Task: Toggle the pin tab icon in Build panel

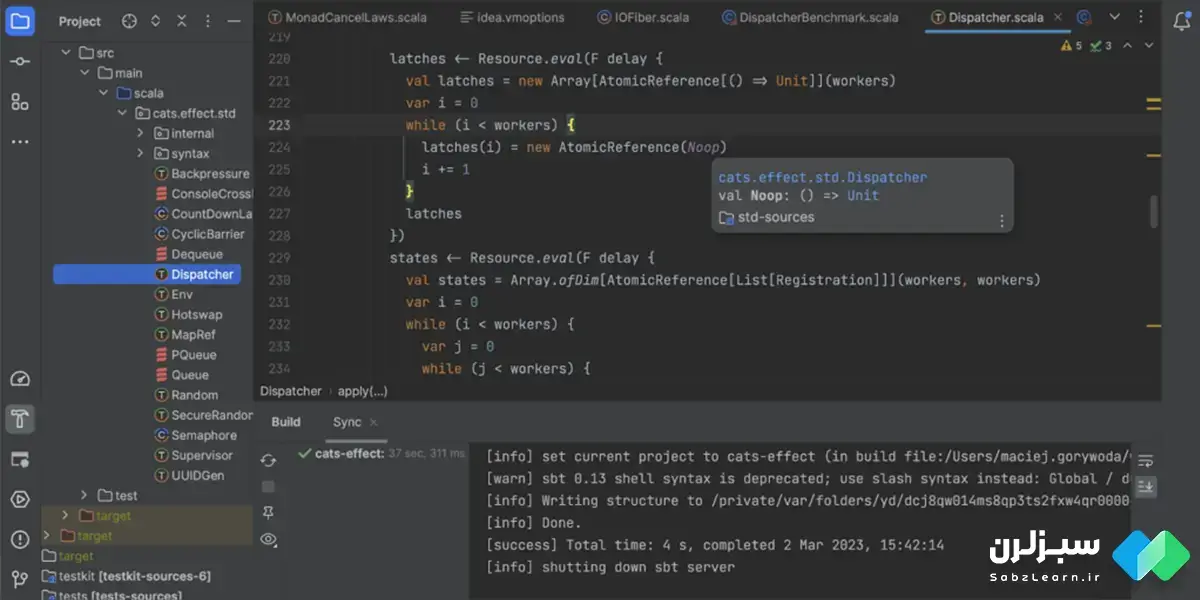Action: coord(268,513)
